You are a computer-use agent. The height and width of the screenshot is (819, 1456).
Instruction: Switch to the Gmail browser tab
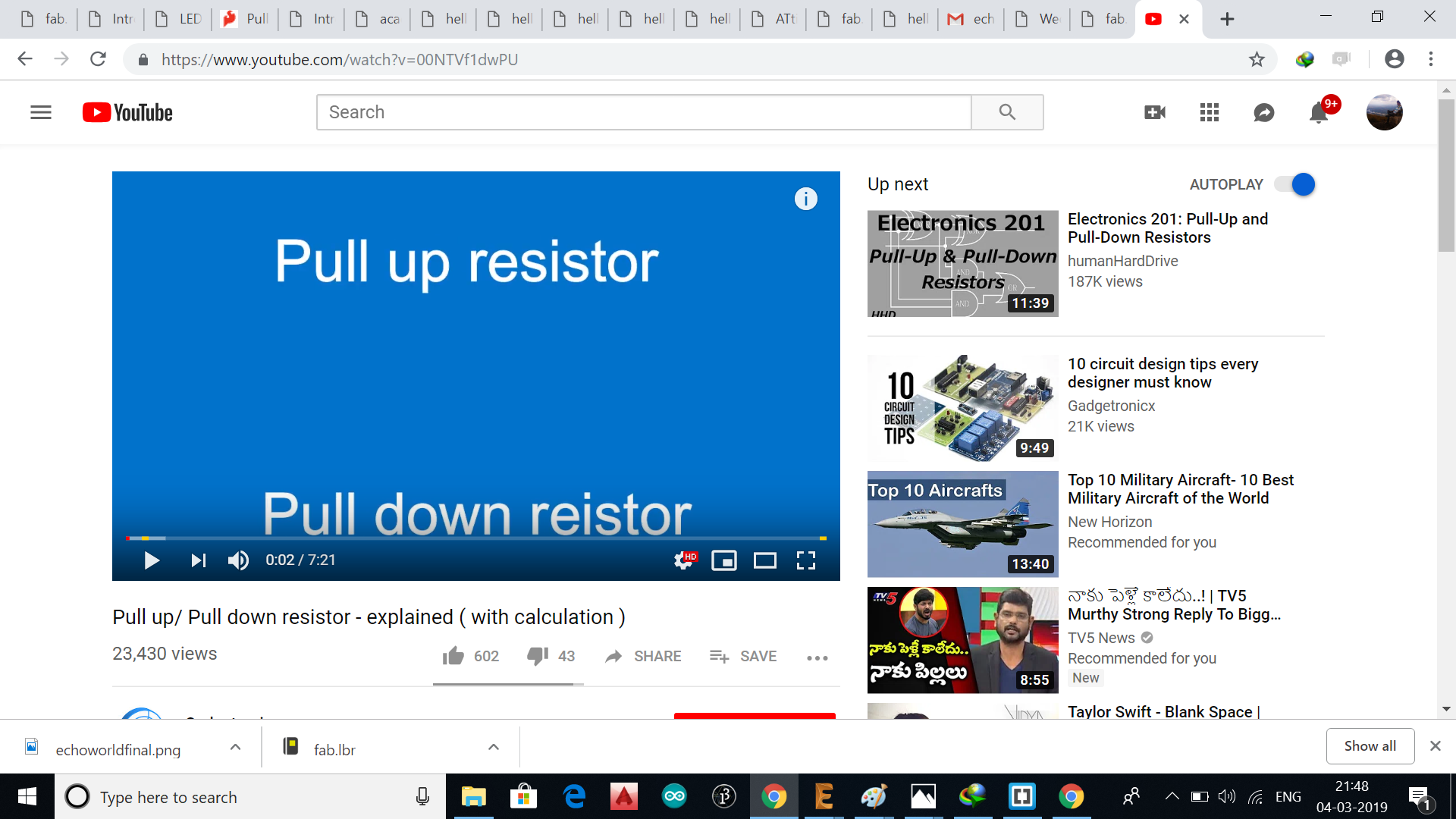coord(971,19)
